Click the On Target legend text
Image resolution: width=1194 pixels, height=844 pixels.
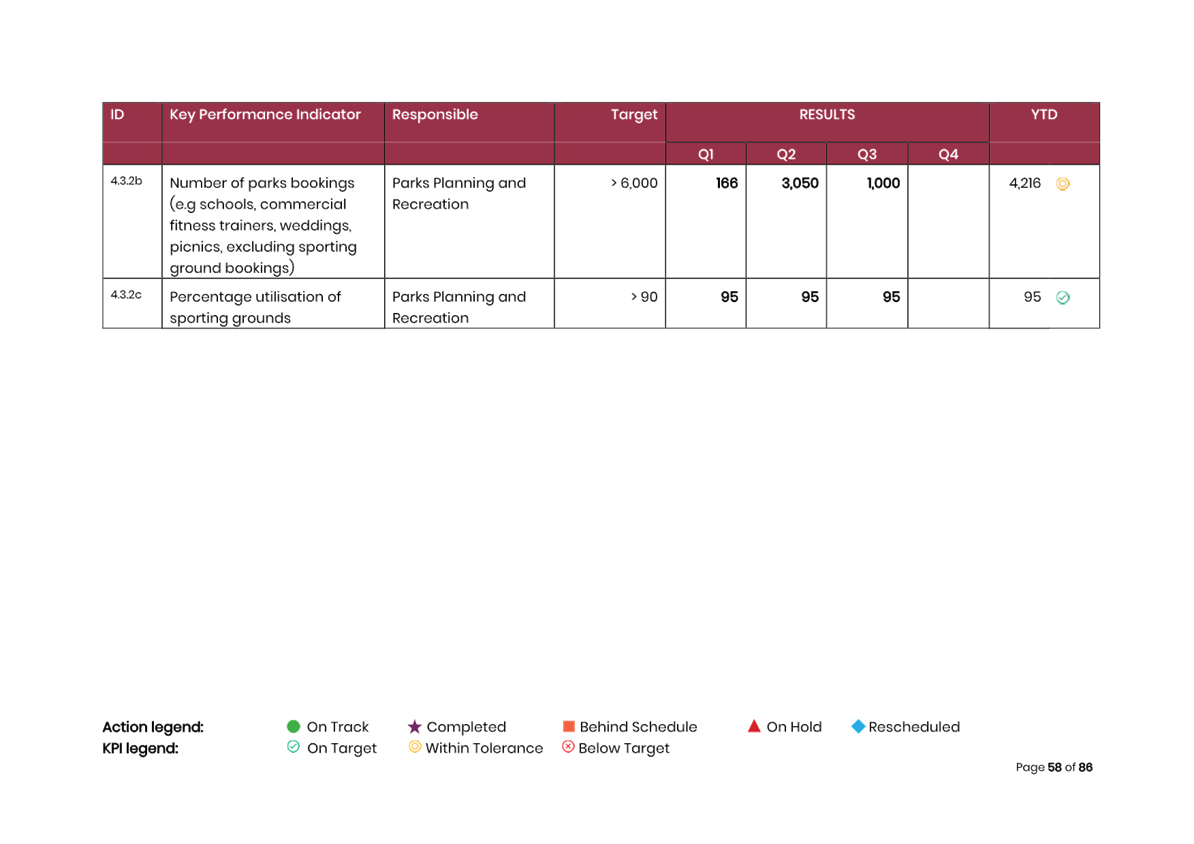342,748
